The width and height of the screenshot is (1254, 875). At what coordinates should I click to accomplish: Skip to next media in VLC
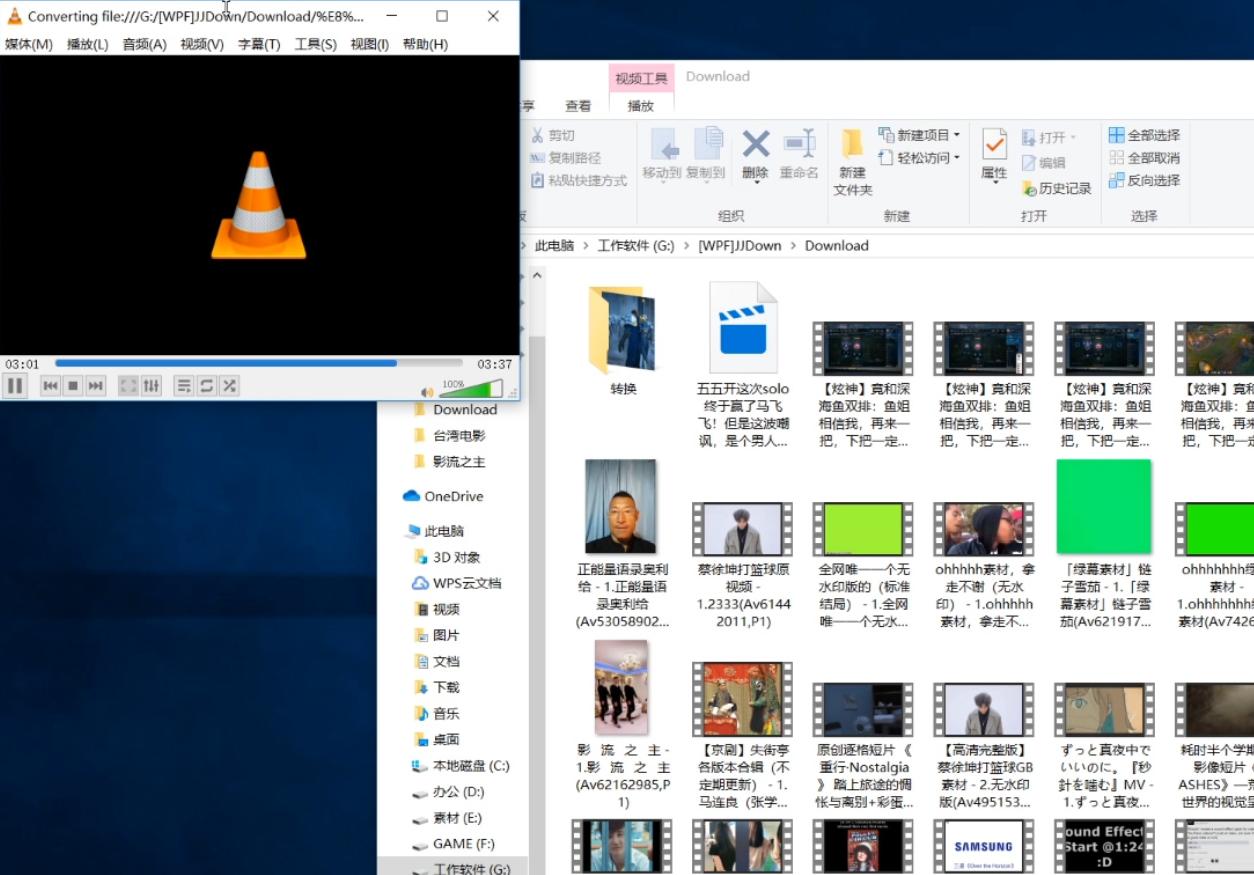96,386
